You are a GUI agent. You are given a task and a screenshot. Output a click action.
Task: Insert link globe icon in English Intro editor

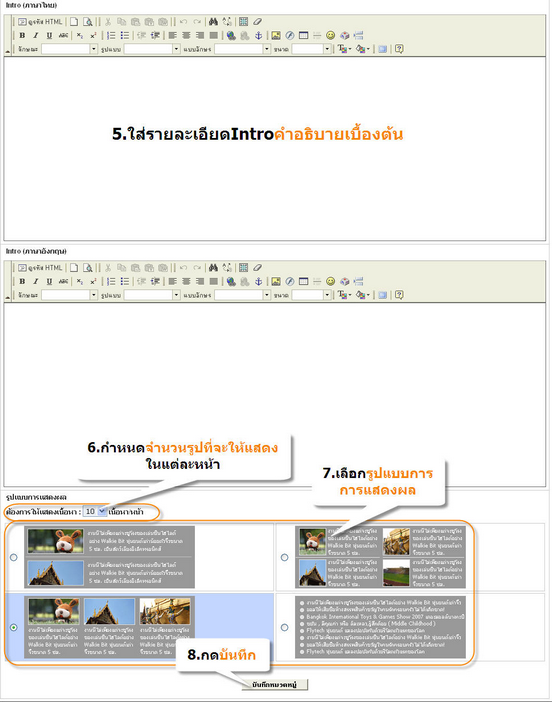coord(231,281)
